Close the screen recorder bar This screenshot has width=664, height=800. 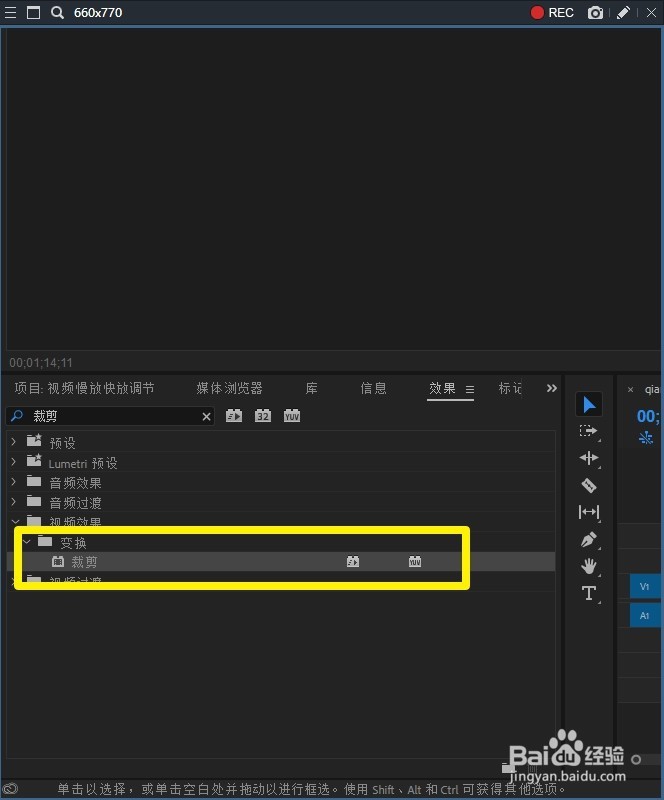[x=651, y=13]
